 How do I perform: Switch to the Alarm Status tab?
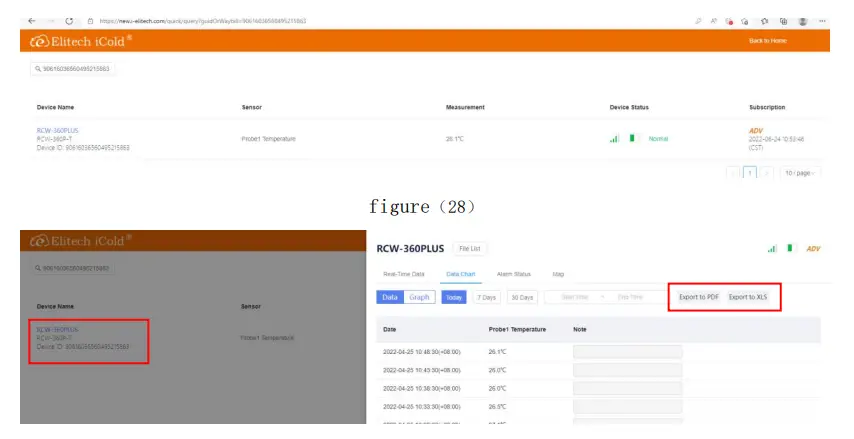(x=514, y=274)
